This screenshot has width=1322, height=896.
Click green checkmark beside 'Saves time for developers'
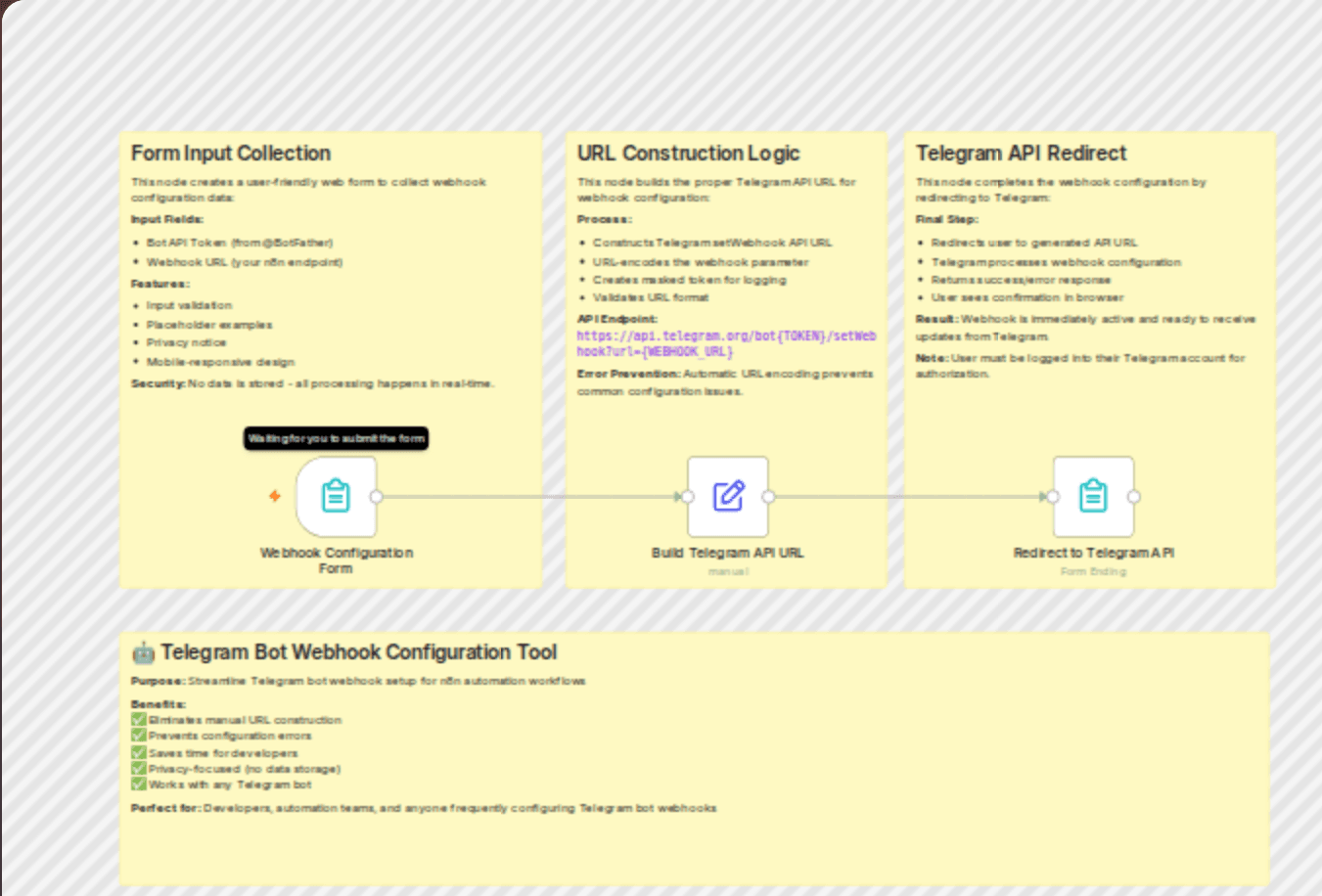[139, 752]
